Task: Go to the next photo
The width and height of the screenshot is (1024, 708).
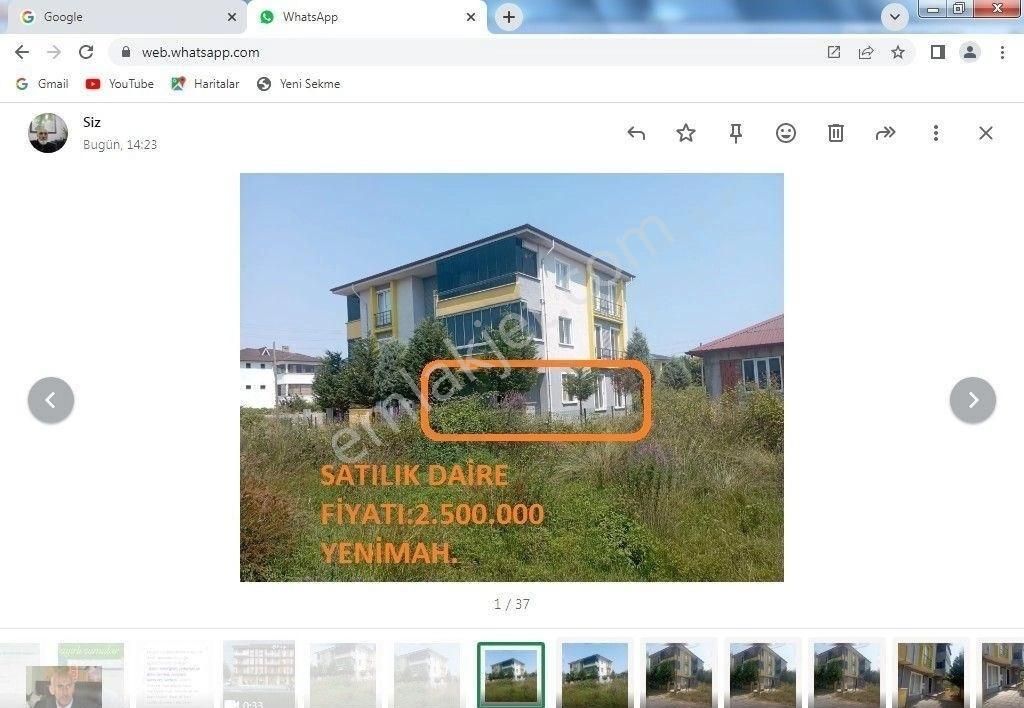Action: tap(973, 400)
